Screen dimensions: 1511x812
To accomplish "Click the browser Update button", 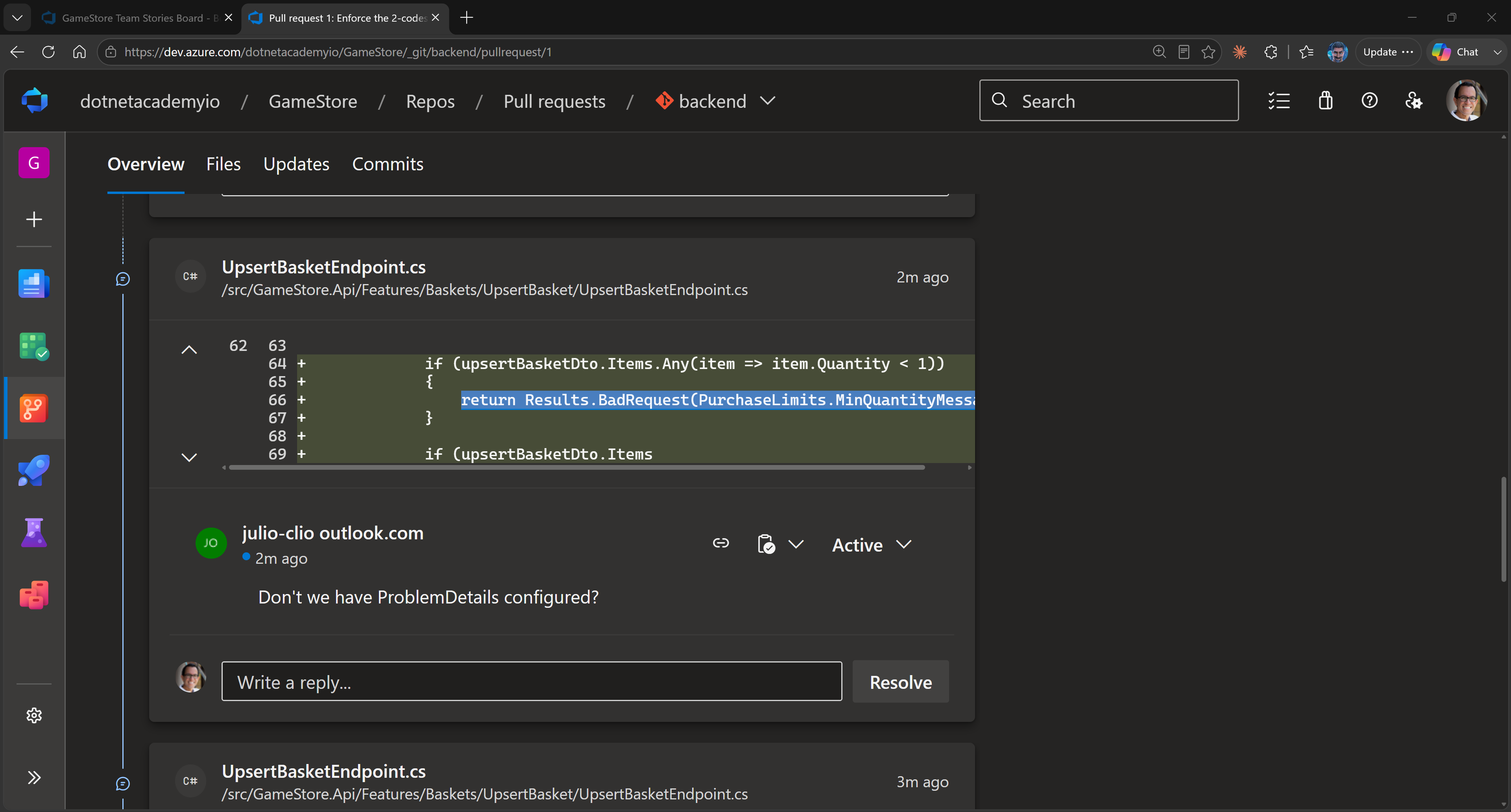I will tap(1388, 52).
